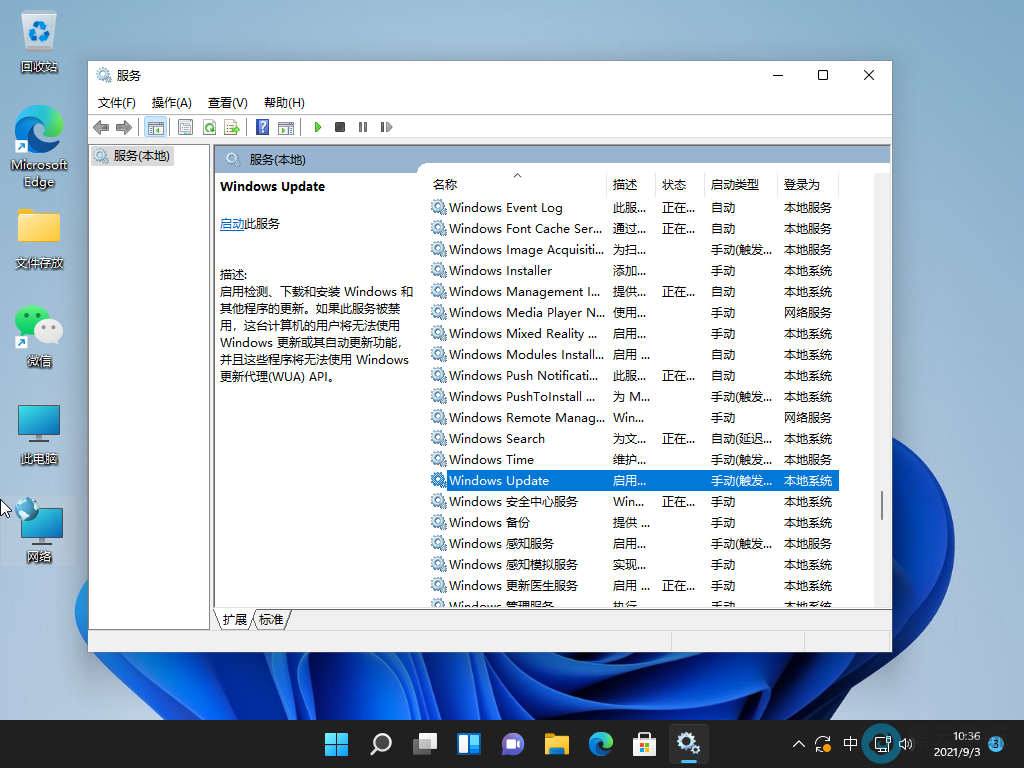Open the 查看 menu
The image size is (1024, 768).
pos(227,102)
